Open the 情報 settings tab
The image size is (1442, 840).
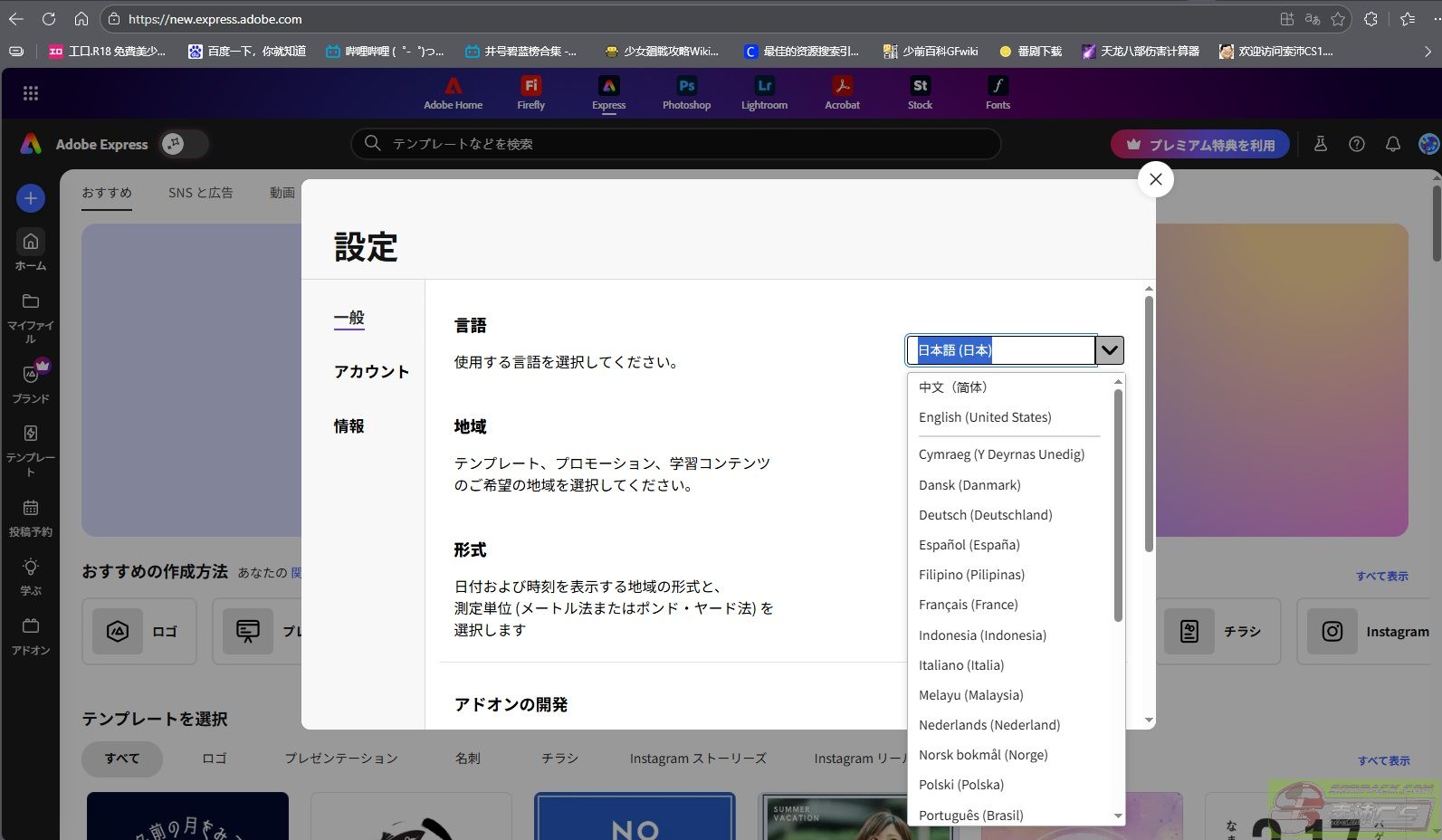(349, 426)
